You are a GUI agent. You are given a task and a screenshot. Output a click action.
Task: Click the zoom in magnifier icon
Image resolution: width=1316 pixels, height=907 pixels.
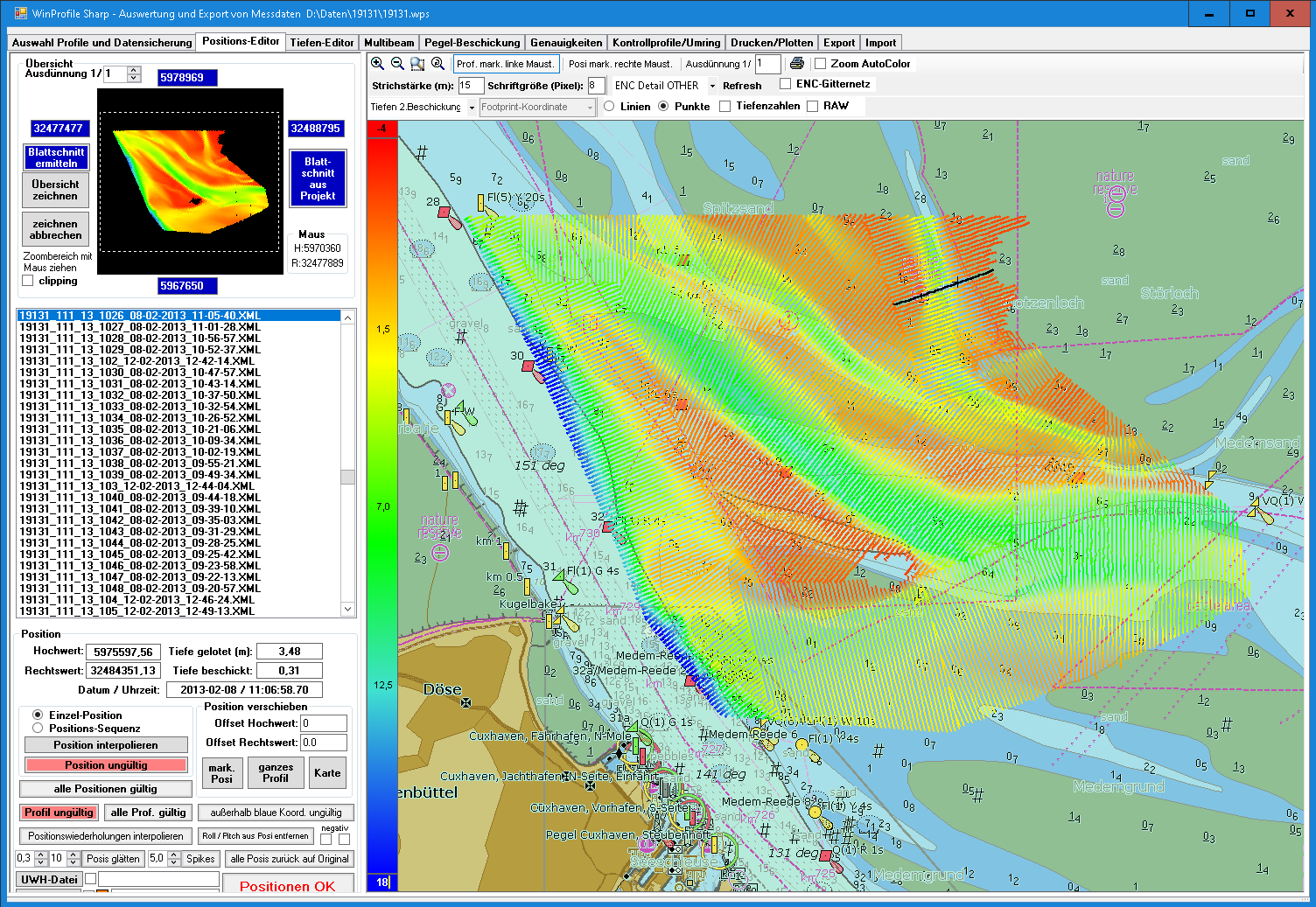(377, 64)
